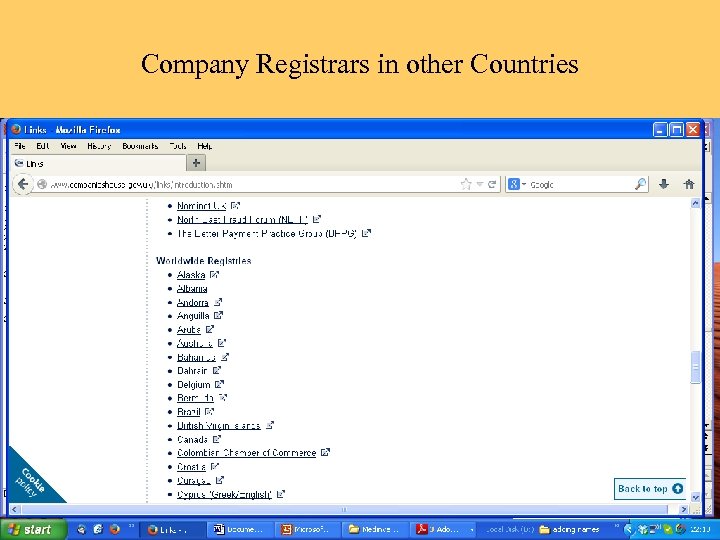Open the Bermuda registry link
This screenshot has height=540, width=720.
[x=196, y=398]
